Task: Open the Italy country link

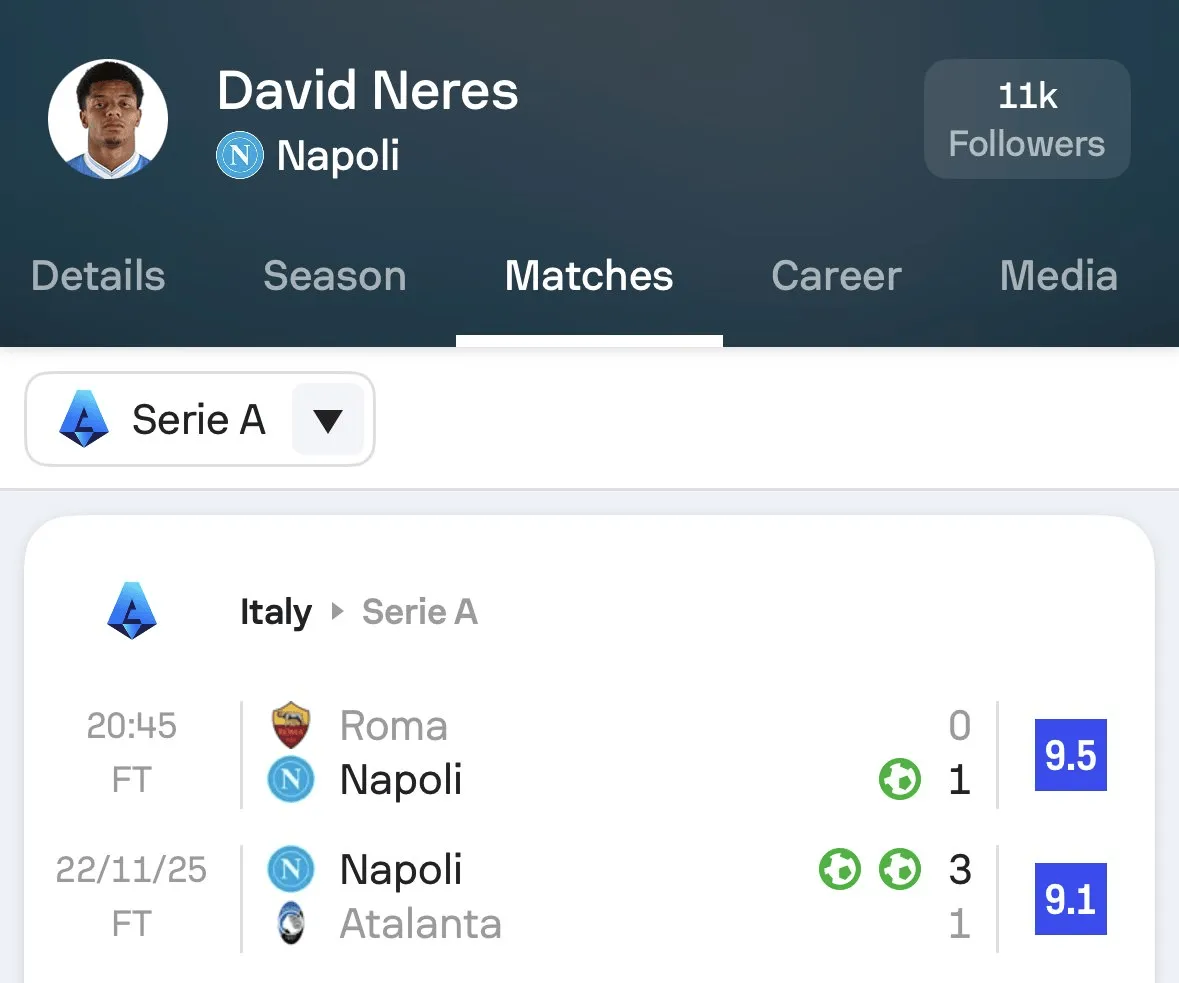Action: click(276, 612)
